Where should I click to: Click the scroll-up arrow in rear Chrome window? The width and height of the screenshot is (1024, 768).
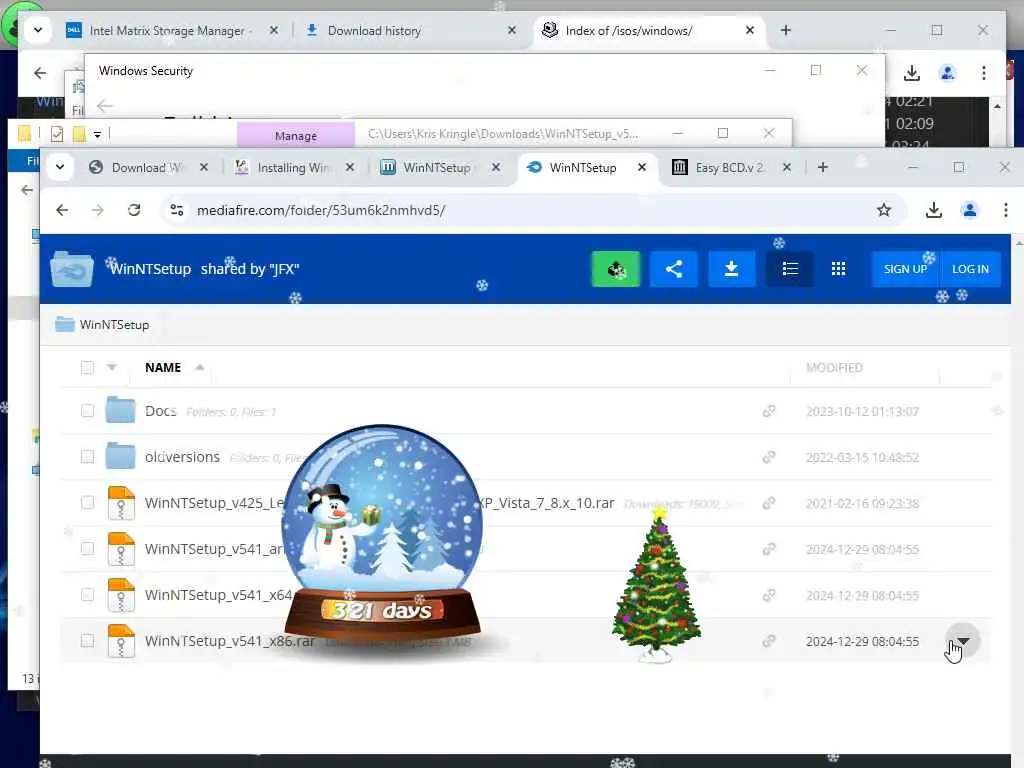tap(997, 106)
